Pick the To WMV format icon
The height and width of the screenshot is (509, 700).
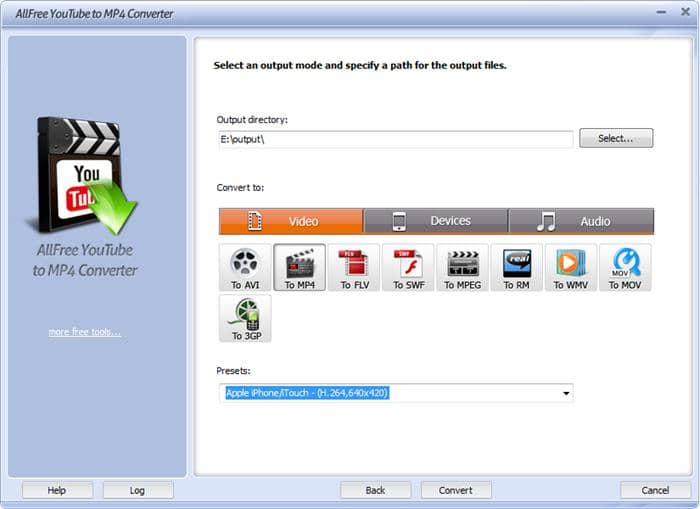(x=571, y=267)
